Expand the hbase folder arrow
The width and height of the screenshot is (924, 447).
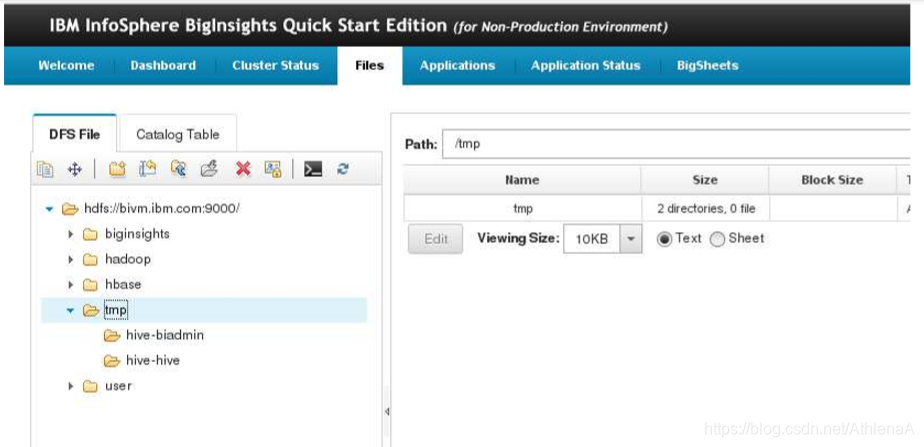[71, 285]
